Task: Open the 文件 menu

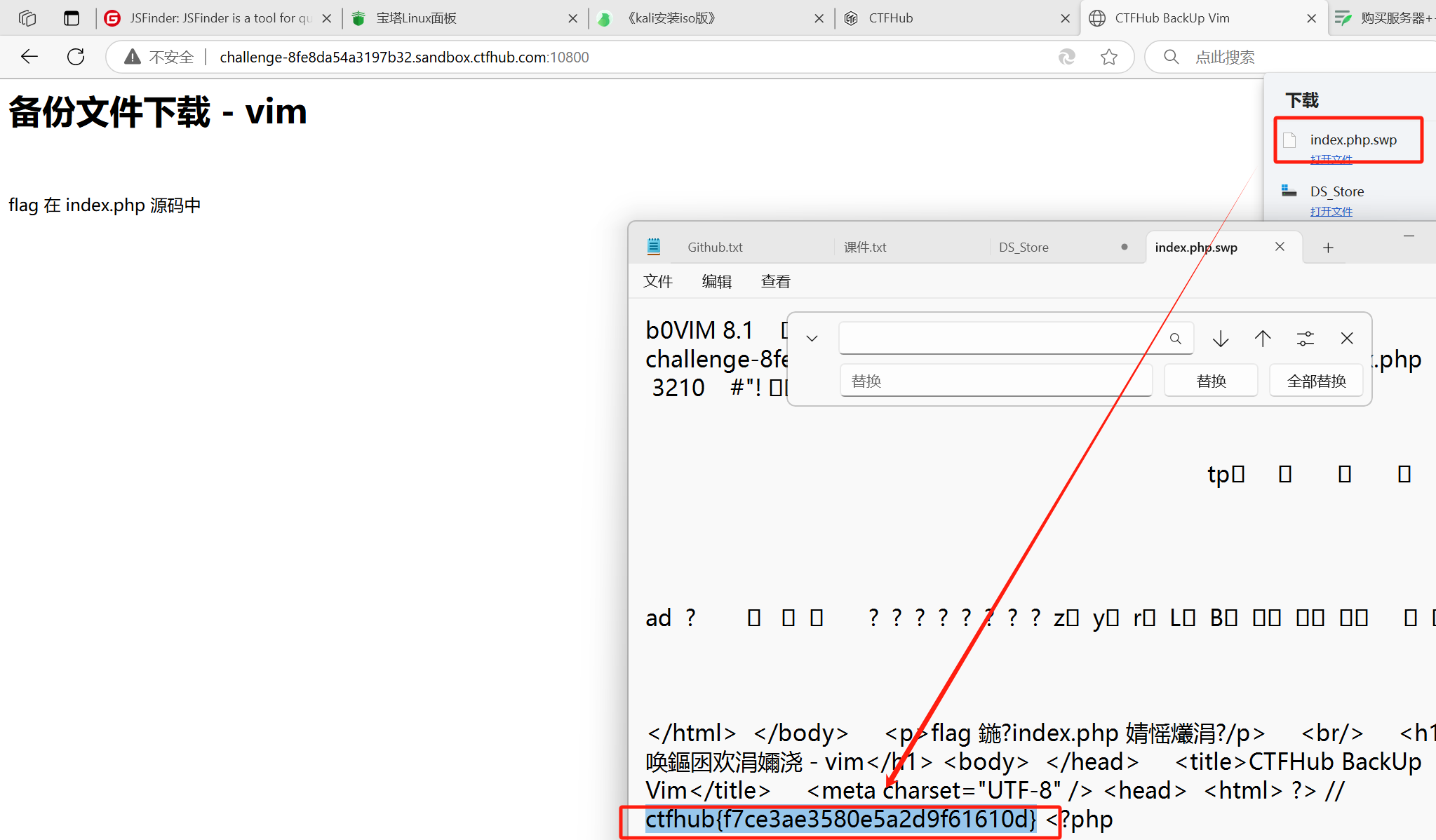Action: tap(657, 281)
